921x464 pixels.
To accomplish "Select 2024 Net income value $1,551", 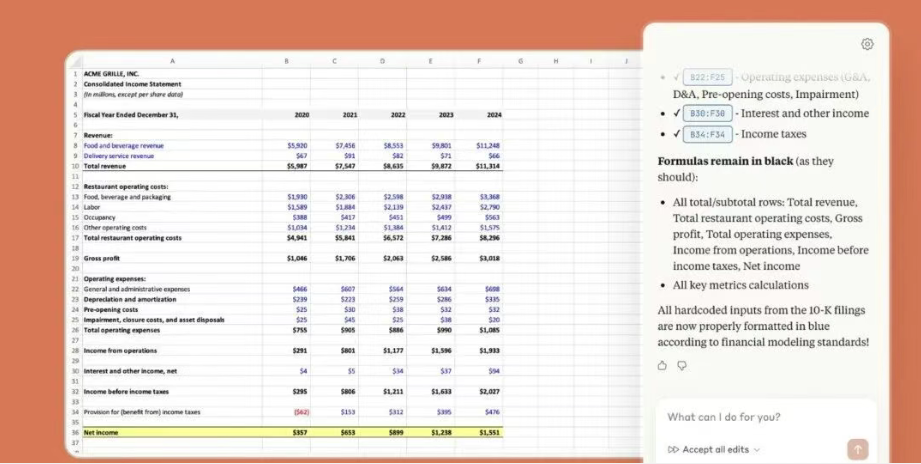I will coord(490,433).
